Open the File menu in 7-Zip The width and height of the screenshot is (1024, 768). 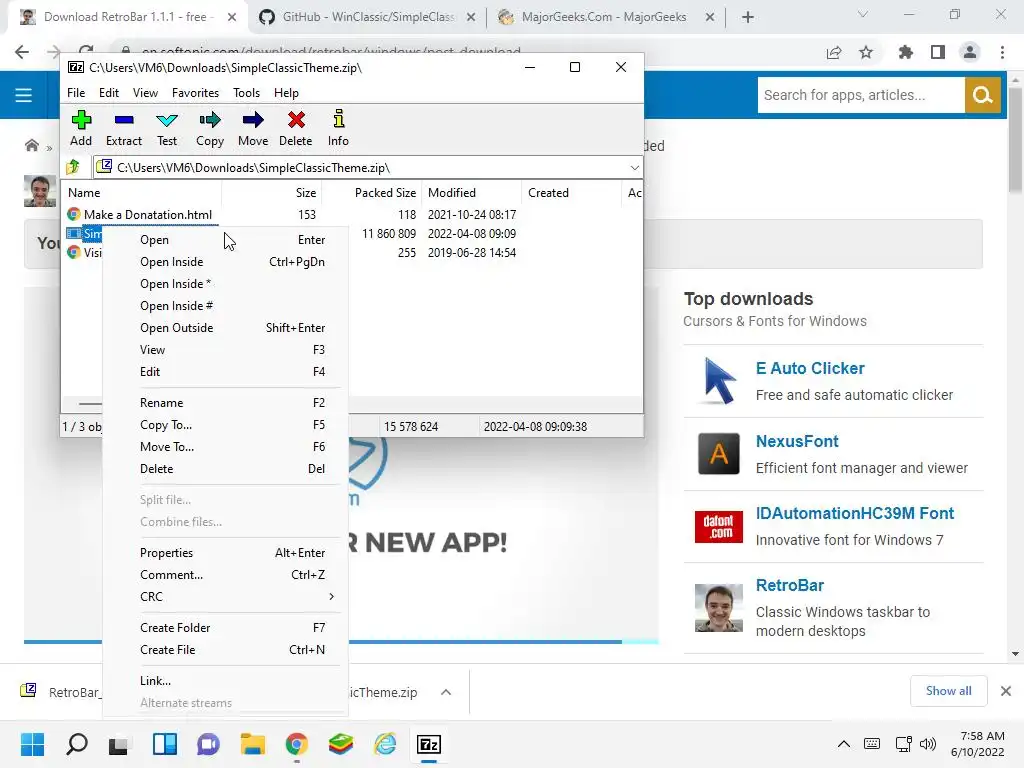click(x=76, y=93)
